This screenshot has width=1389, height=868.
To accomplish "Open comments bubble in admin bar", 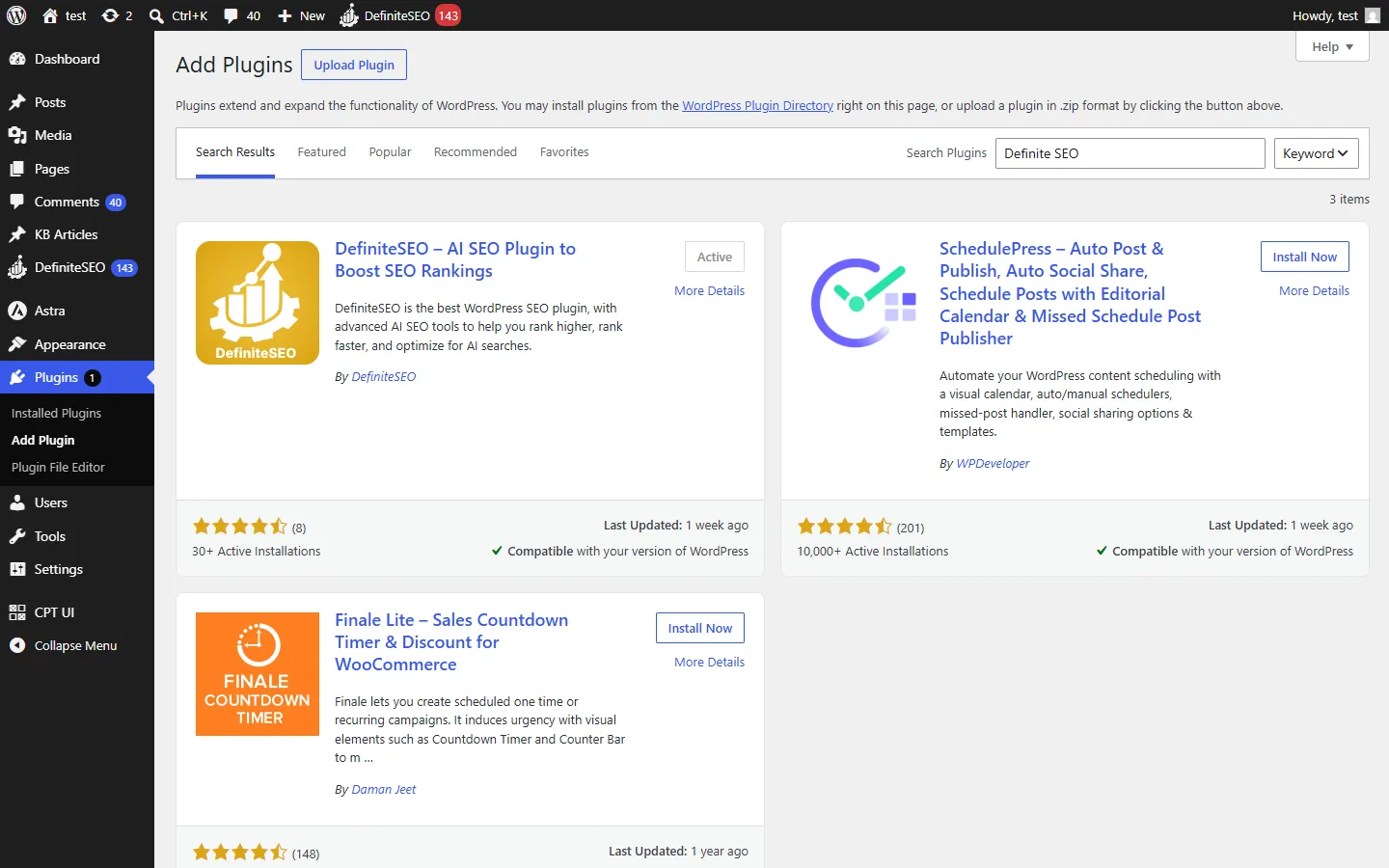I will [x=242, y=15].
